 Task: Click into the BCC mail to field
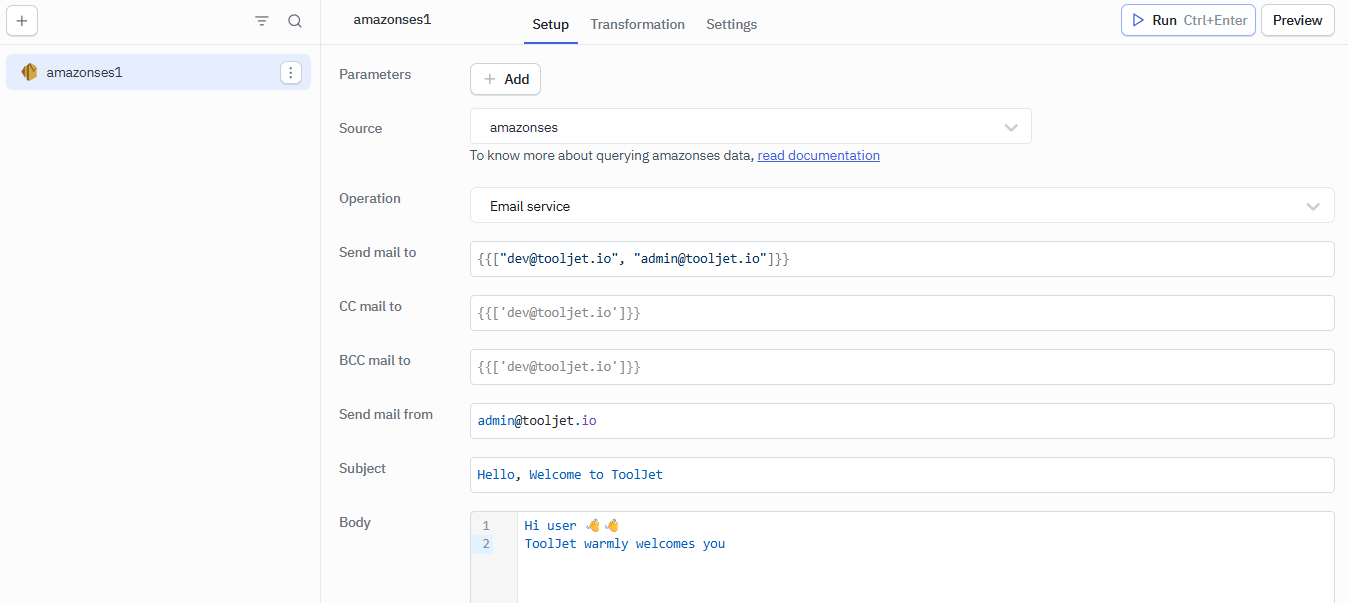point(901,367)
